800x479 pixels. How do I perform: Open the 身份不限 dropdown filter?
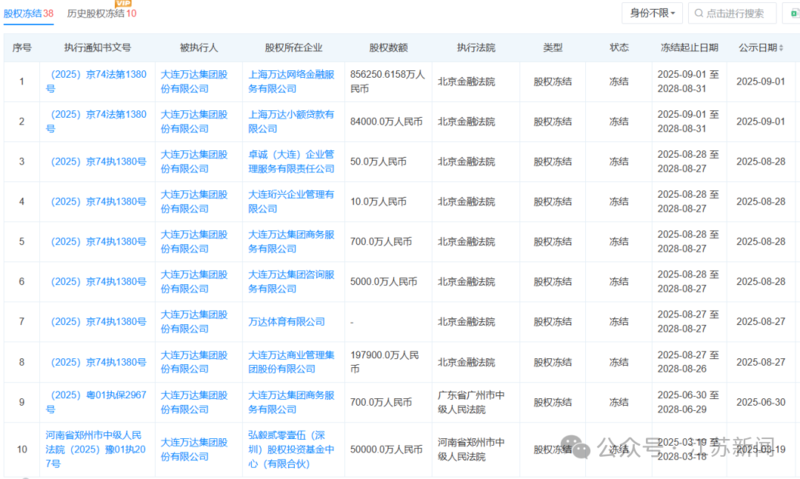(x=652, y=13)
